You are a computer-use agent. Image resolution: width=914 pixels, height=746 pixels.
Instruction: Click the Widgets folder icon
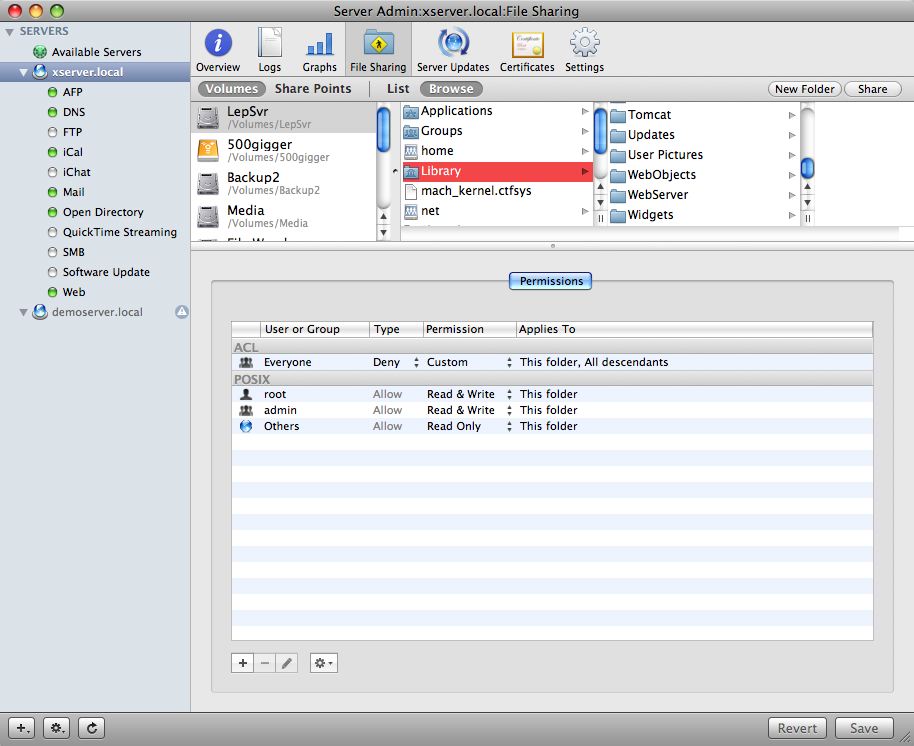[618, 215]
